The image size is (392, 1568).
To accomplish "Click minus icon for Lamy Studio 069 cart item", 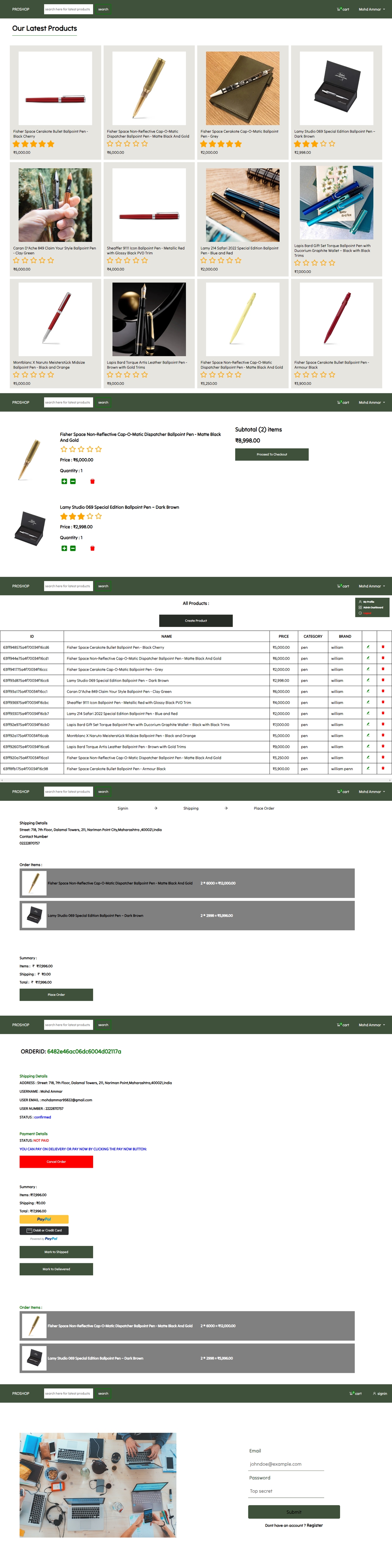I will [73, 548].
